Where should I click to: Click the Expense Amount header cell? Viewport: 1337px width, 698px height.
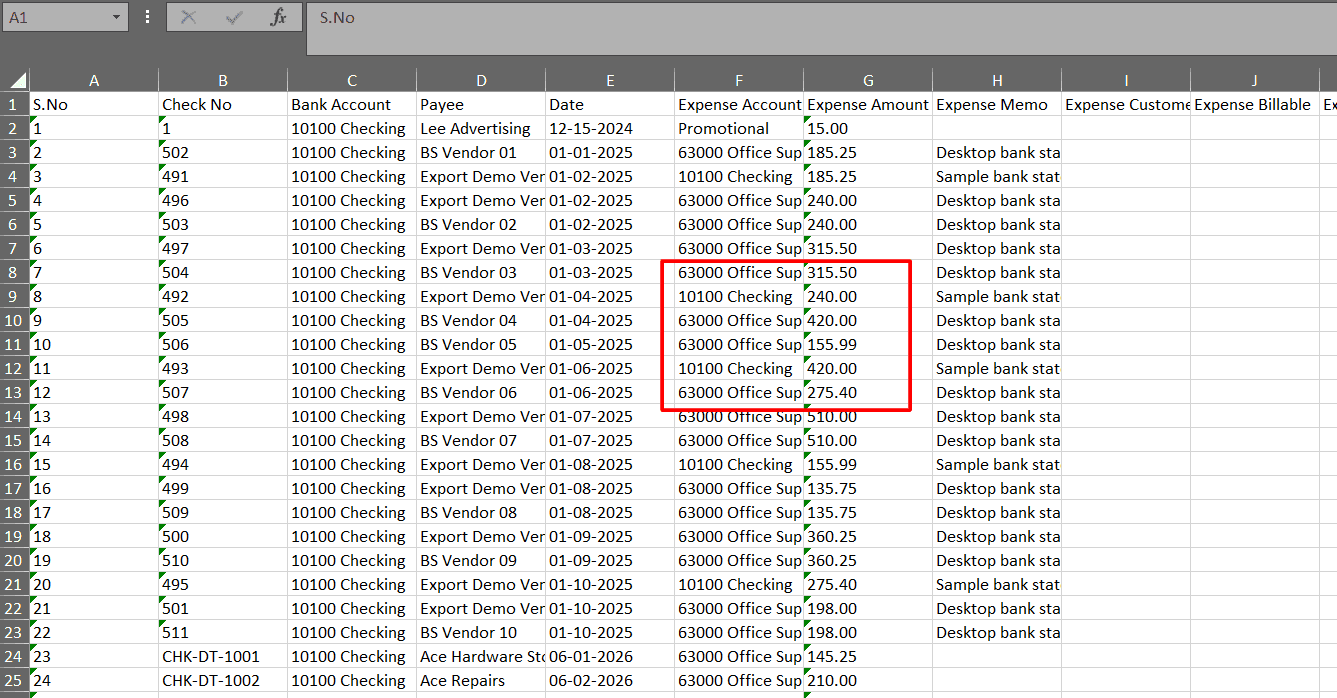(868, 105)
